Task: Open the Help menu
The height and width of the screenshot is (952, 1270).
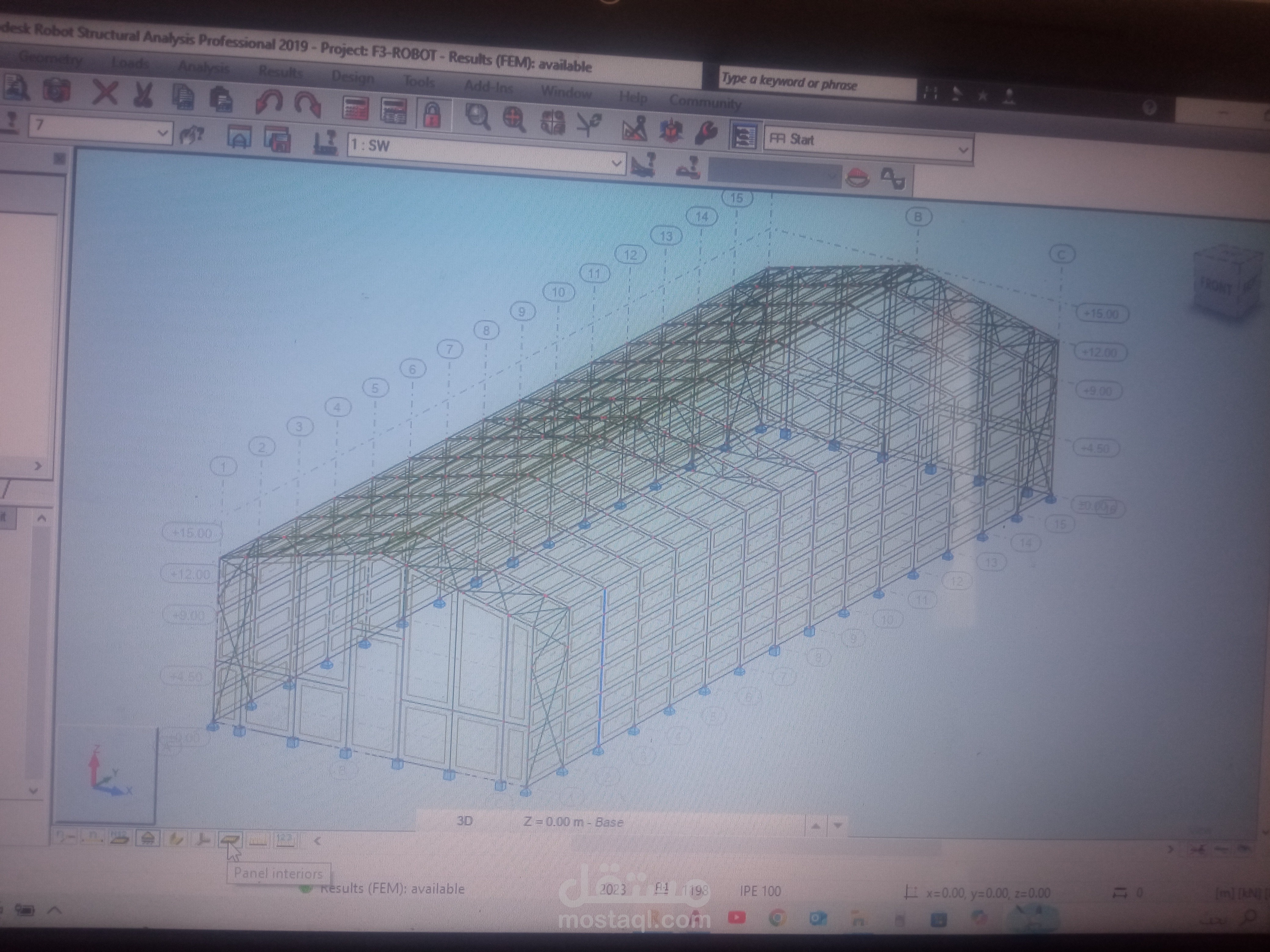Action: (633, 98)
